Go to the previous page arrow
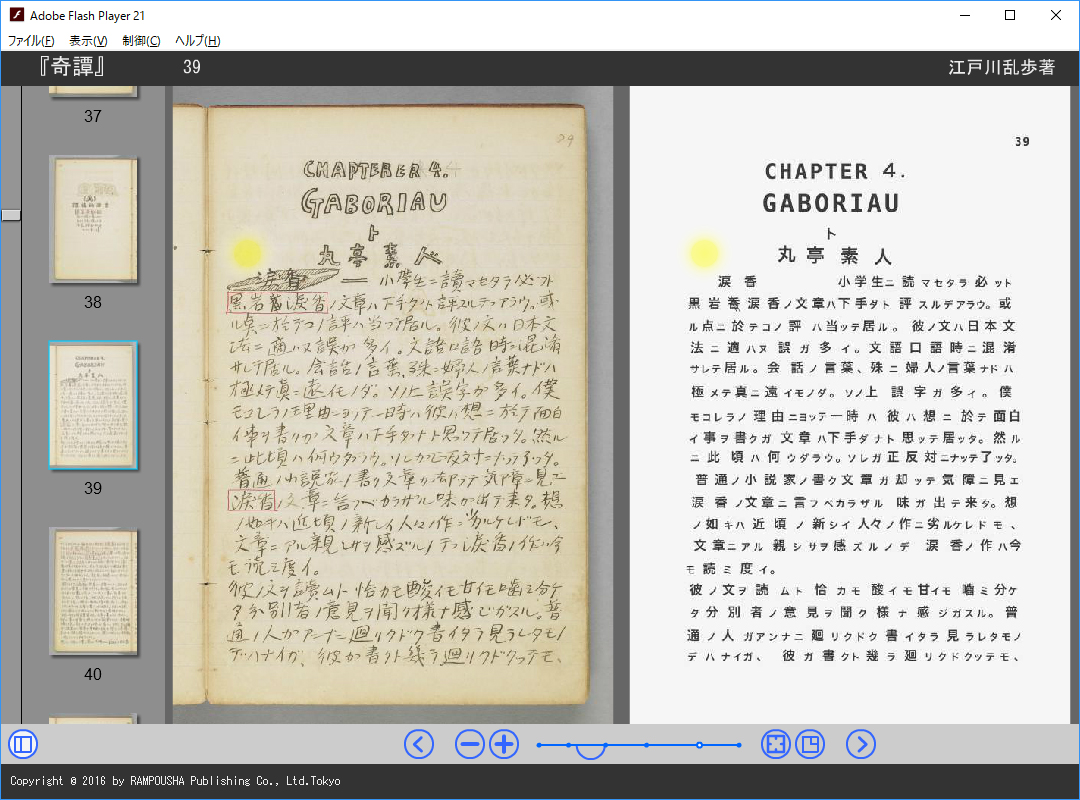The height and width of the screenshot is (800, 1080). [x=419, y=745]
